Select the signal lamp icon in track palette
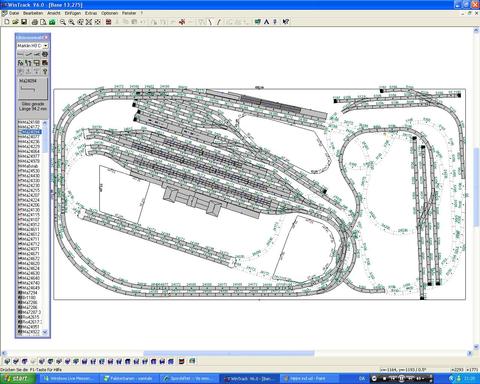Screen dimensions: 480x384 tap(45, 71)
